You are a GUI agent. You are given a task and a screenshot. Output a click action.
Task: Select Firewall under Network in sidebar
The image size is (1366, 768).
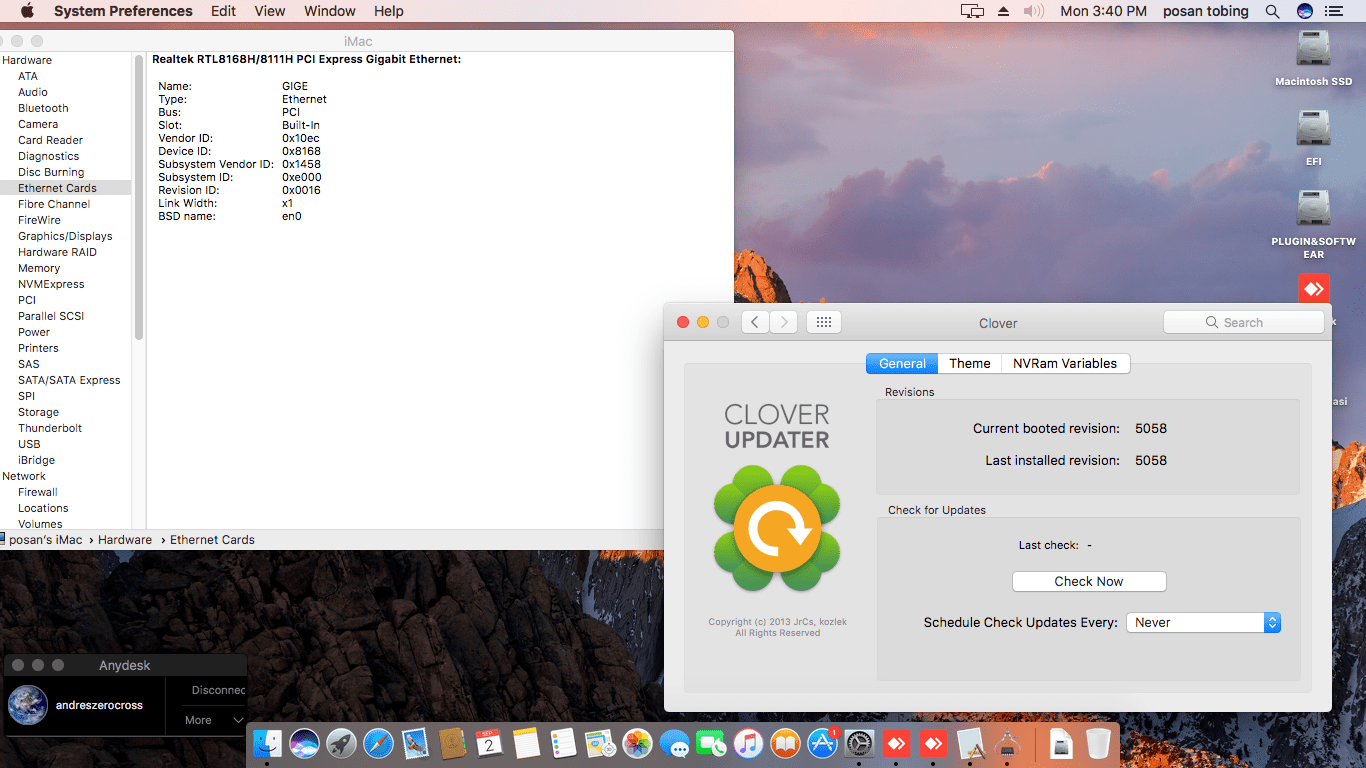tap(38, 492)
